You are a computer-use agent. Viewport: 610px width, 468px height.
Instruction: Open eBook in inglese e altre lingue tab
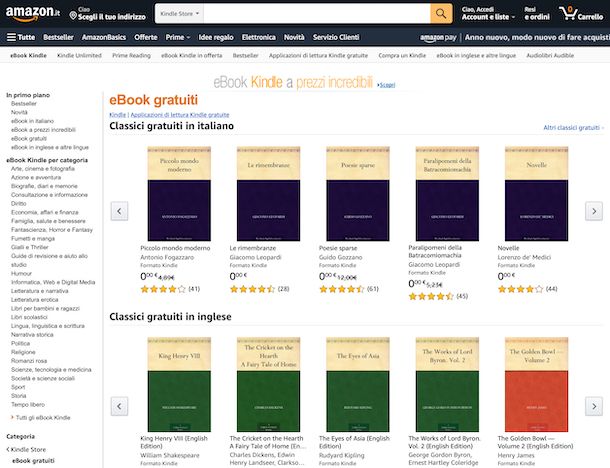tap(476, 56)
